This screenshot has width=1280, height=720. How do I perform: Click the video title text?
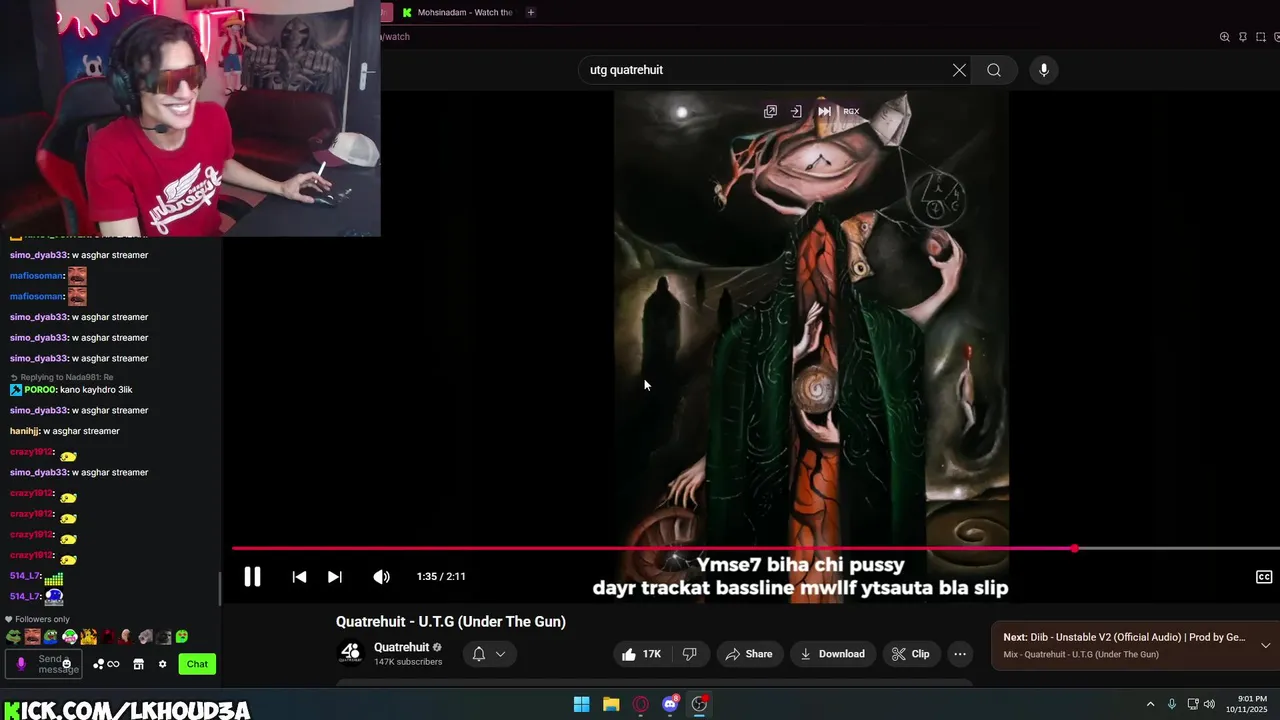pyautogui.click(x=451, y=622)
